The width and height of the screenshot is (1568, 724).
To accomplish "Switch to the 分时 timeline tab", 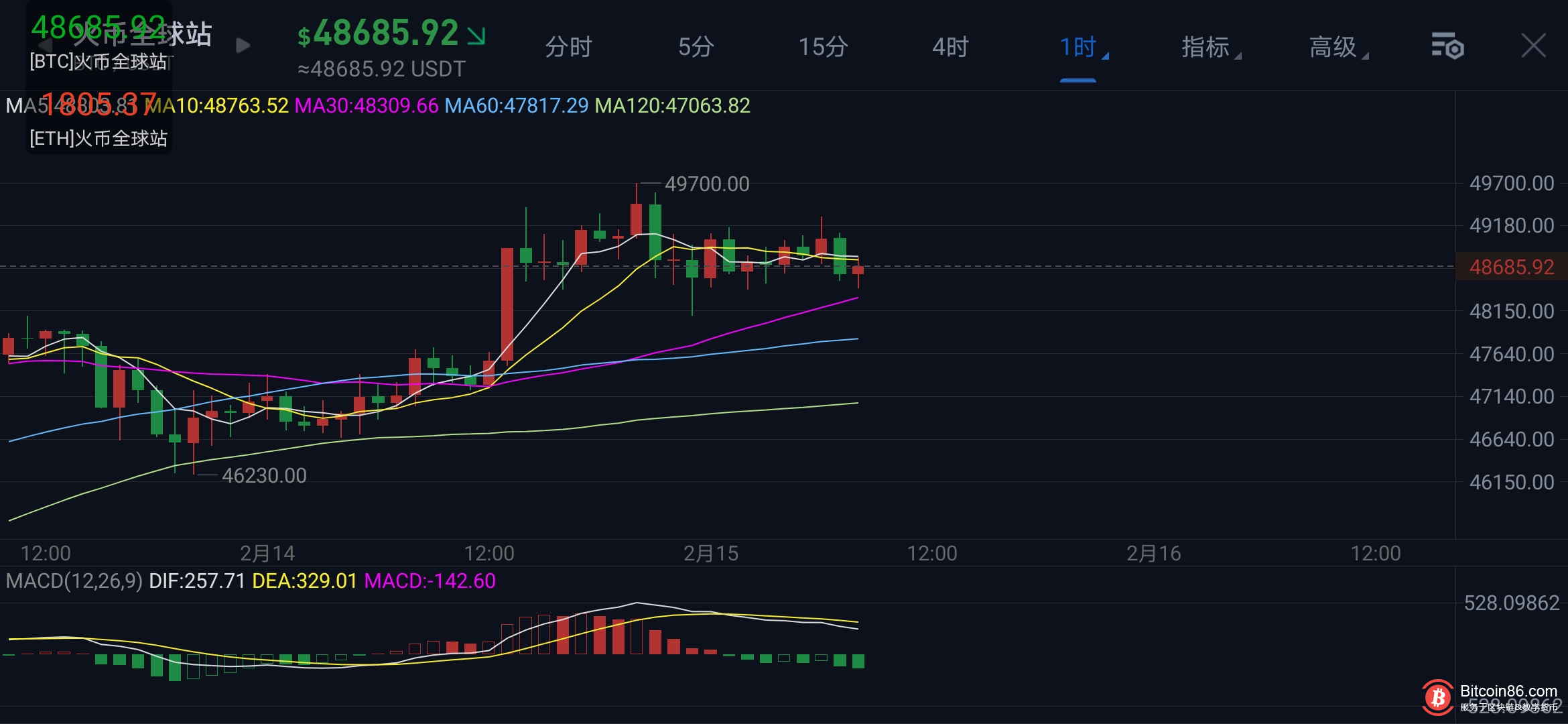I will point(568,48).
